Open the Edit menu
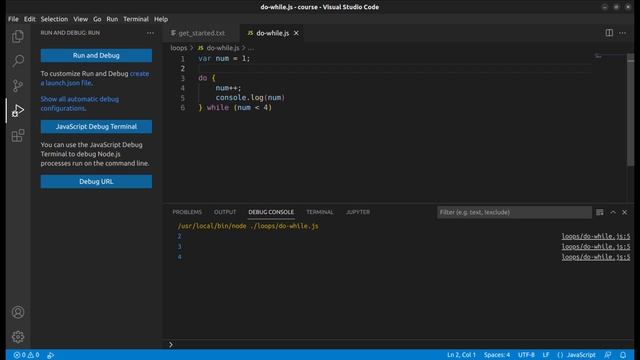Image resolution: width=640 pixels, height=360 pixels. [29, 19]
